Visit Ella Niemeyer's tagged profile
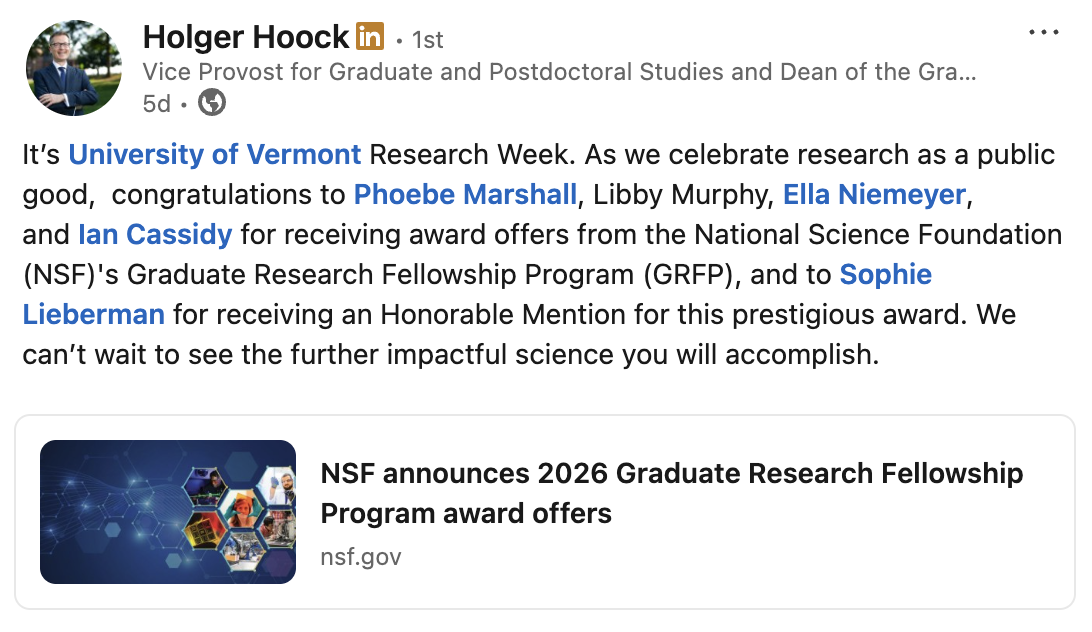 (874, 195)
